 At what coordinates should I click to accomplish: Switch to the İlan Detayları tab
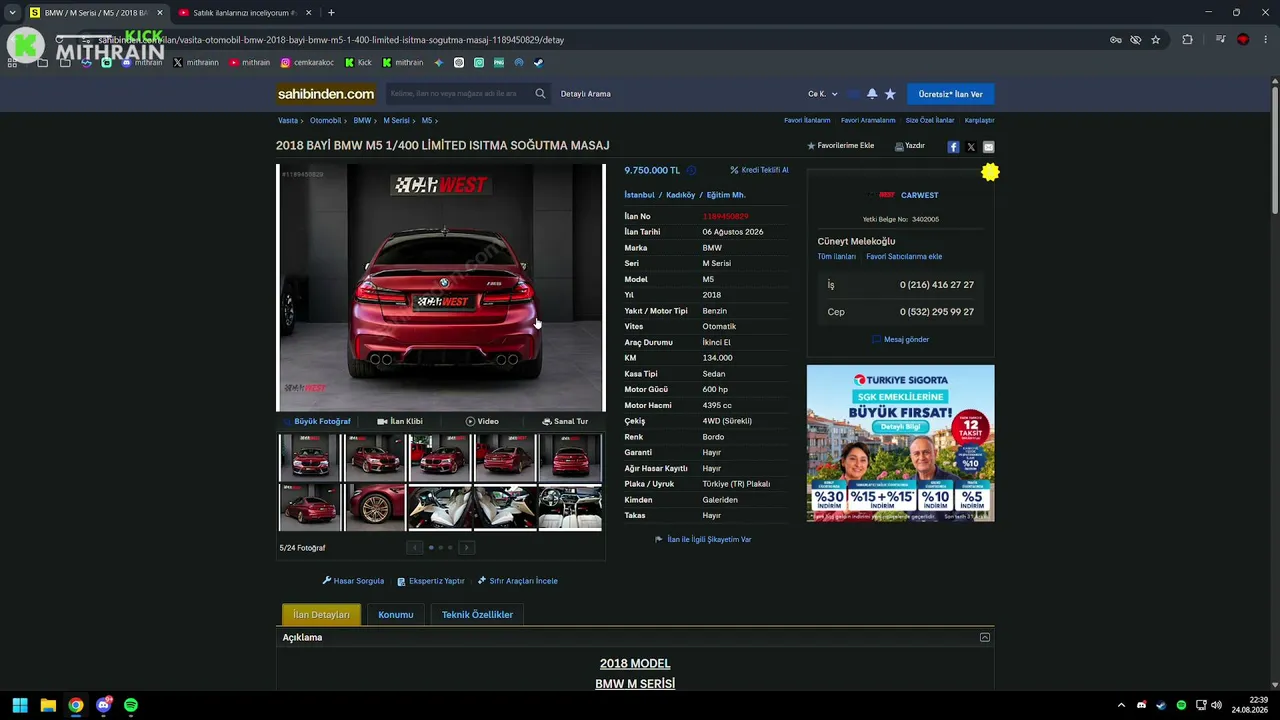[321, 615]
